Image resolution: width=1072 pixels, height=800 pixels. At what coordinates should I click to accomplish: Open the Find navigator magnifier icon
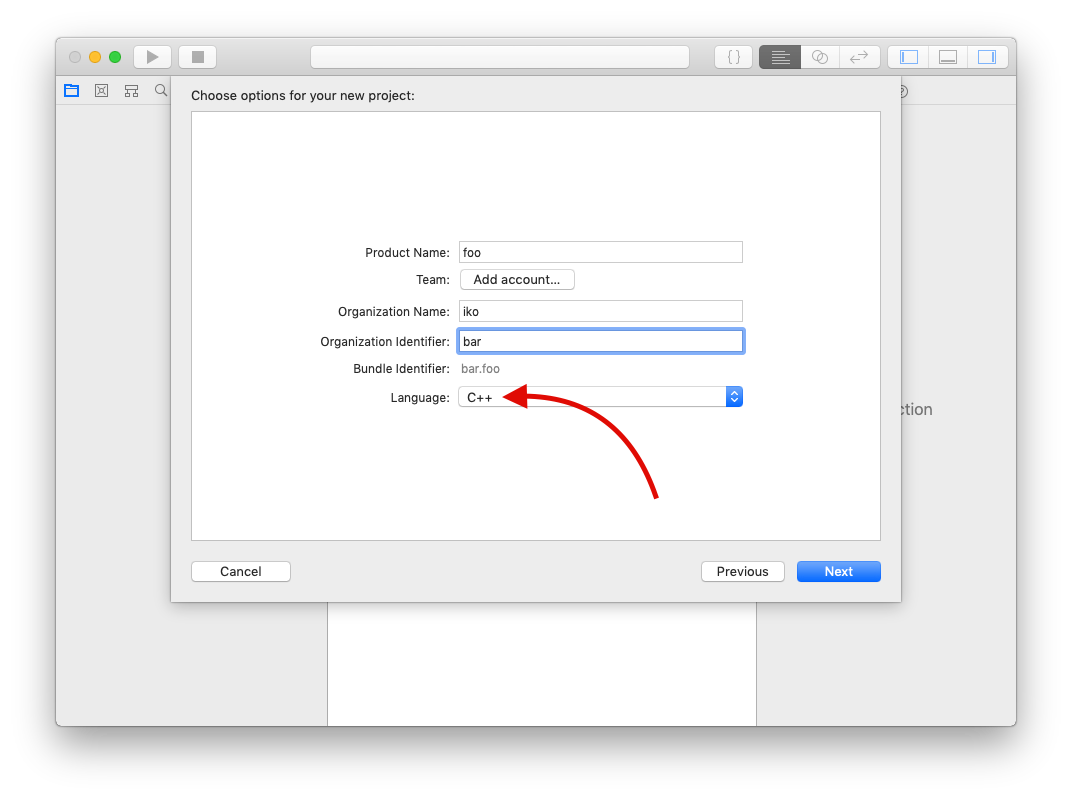[160, 91]
